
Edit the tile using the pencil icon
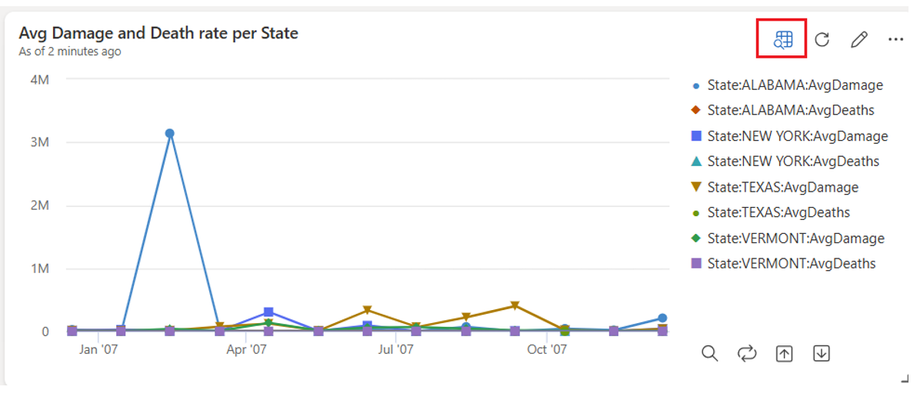[x=859, y=39]
